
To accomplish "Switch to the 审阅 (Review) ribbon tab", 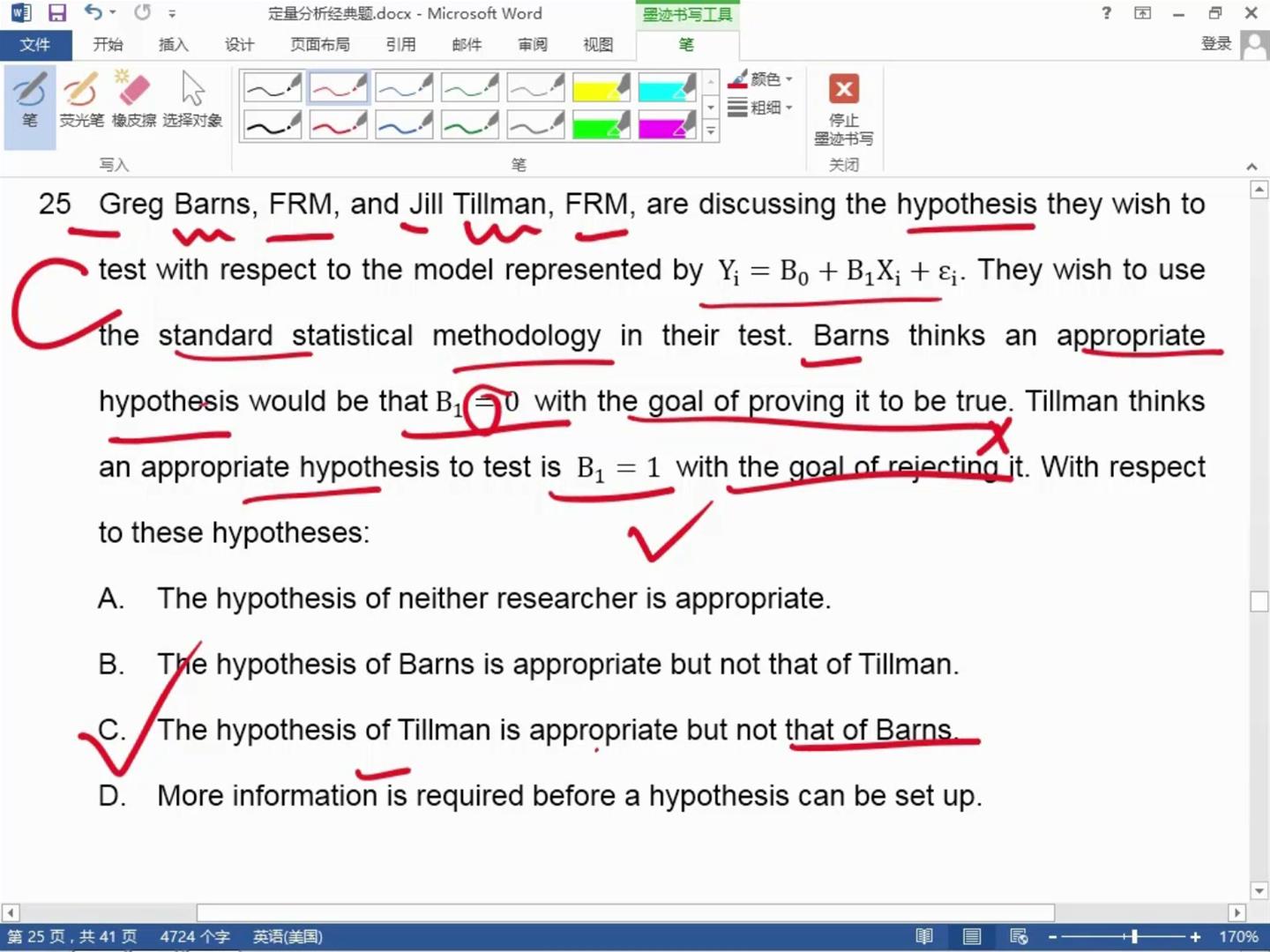I will (532, 45).
